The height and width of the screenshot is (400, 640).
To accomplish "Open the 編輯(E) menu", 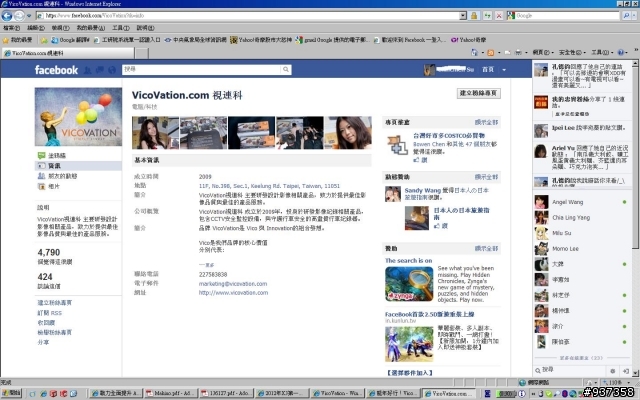I will click(x=36, y=28).
